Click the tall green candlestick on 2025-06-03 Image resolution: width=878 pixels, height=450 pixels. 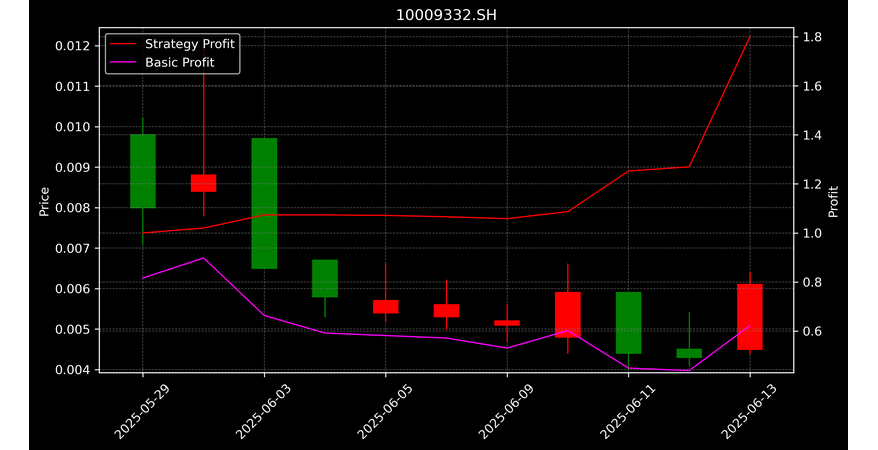(264, 203)
